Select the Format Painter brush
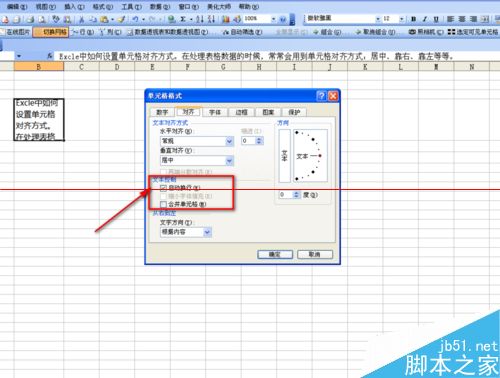The width and height of the screenshot is (500, 378). [122, 20]
